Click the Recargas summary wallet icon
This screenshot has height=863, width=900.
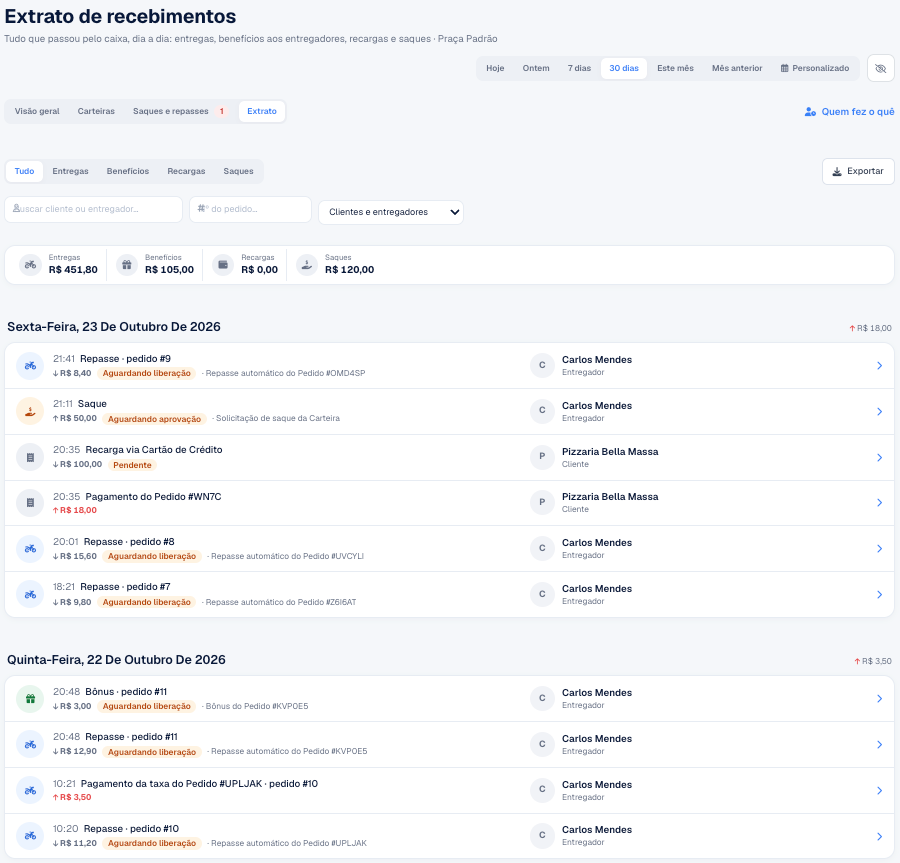pos(223,265)
